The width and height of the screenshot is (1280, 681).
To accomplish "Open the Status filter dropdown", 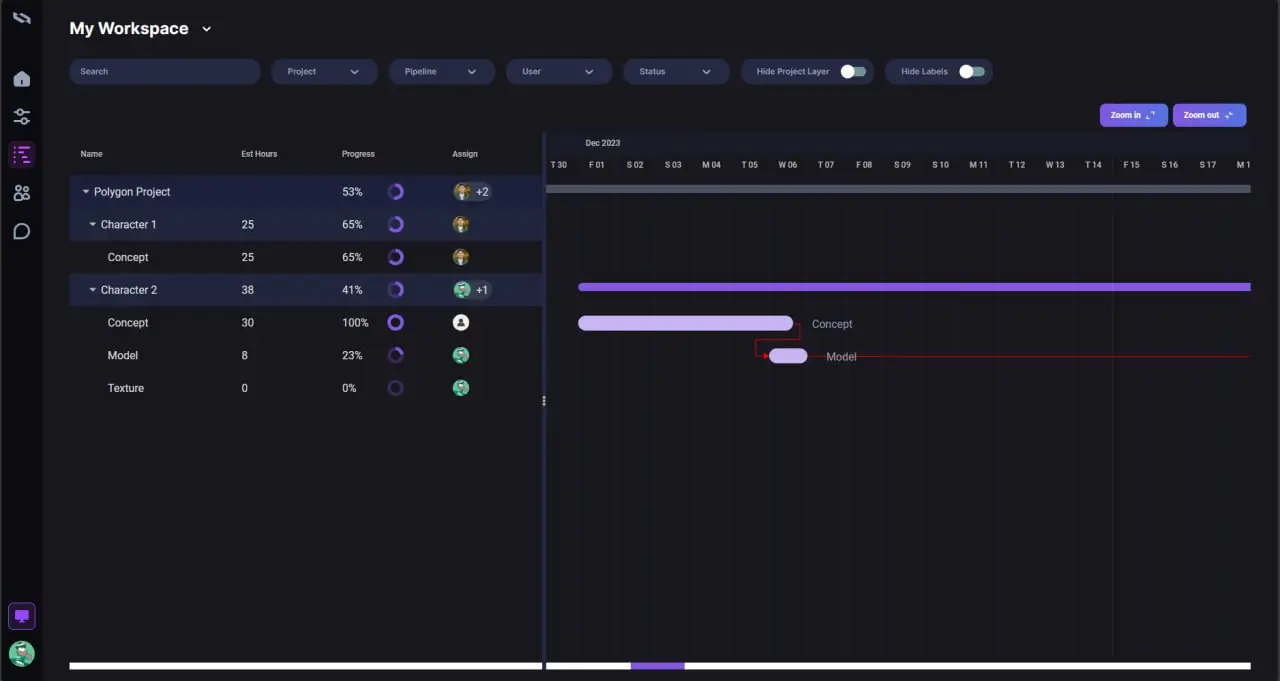I will coord(675,72).
